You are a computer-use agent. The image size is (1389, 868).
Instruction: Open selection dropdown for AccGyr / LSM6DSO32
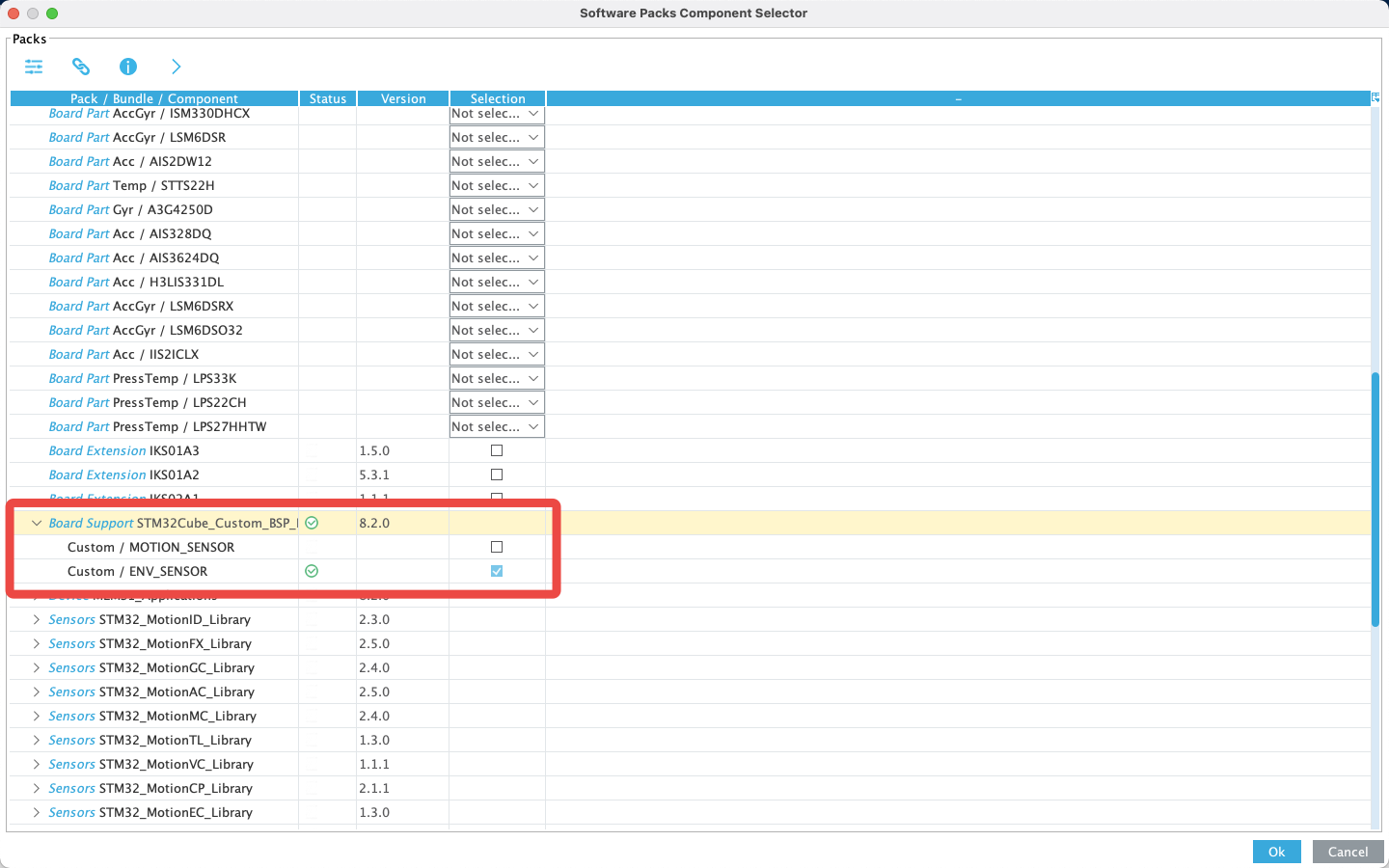497,330
